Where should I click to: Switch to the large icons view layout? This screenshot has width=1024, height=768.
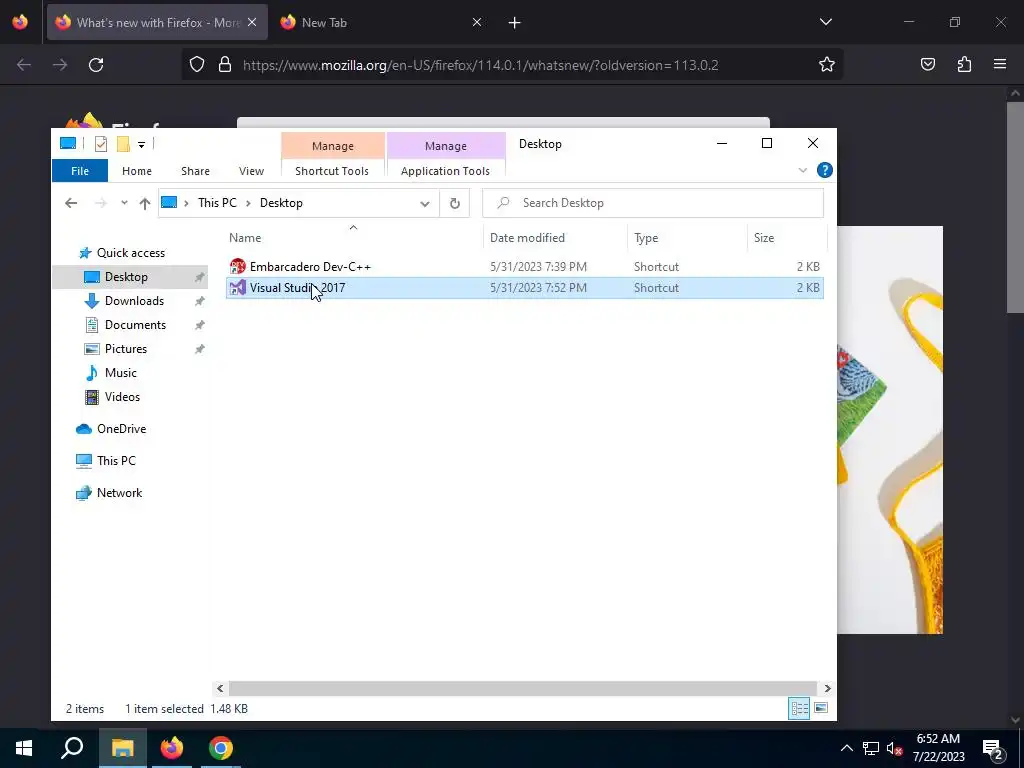tap(821, 709)
